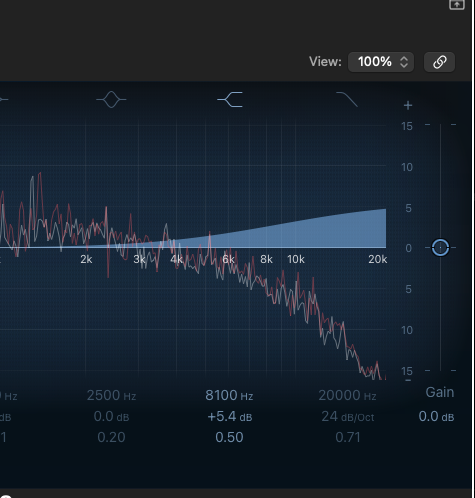Click the plus icon above gain scale
The image size is (475, 498).
(408, 105)
